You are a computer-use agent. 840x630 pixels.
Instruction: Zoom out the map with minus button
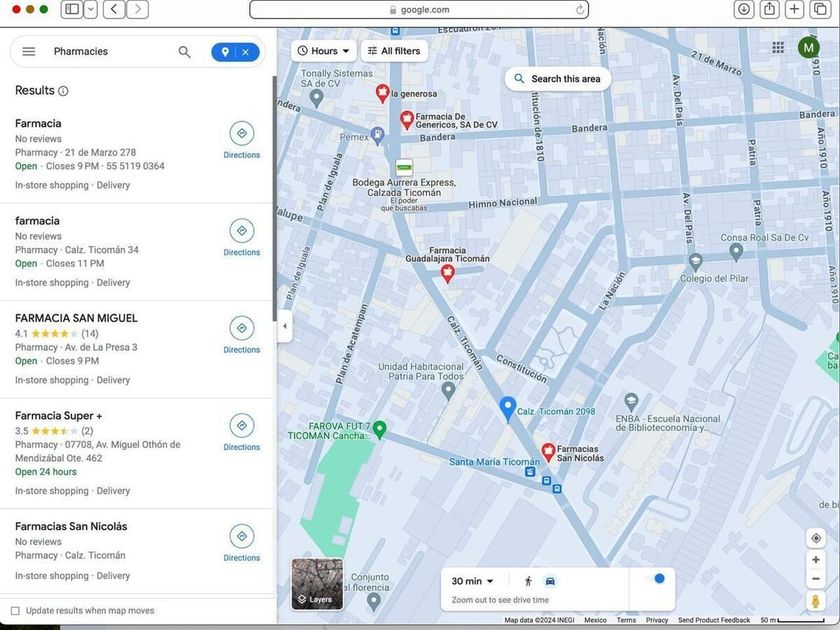pyautogui.click(x=816, y=579)
